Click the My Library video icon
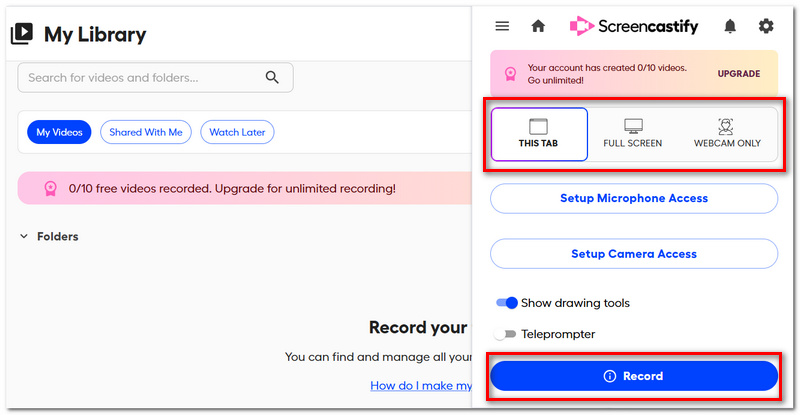This screenshot has height=415, width=800. coord(22,34)
